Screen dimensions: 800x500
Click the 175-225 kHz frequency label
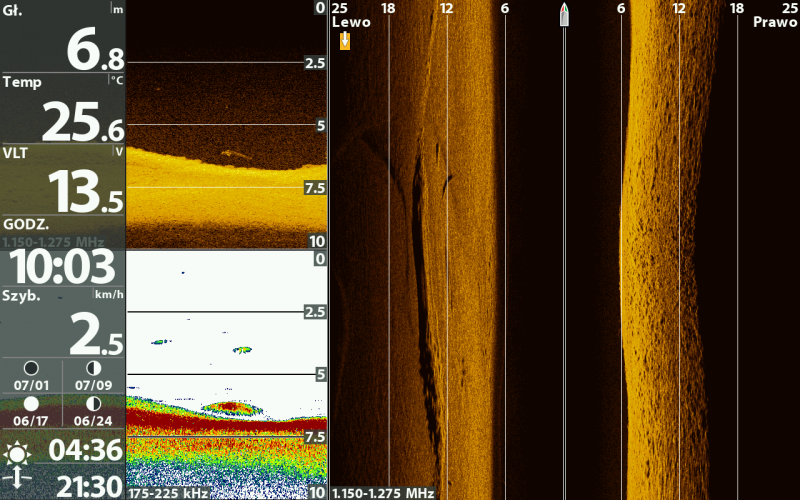pyautogui.click(x=169, y=493)
